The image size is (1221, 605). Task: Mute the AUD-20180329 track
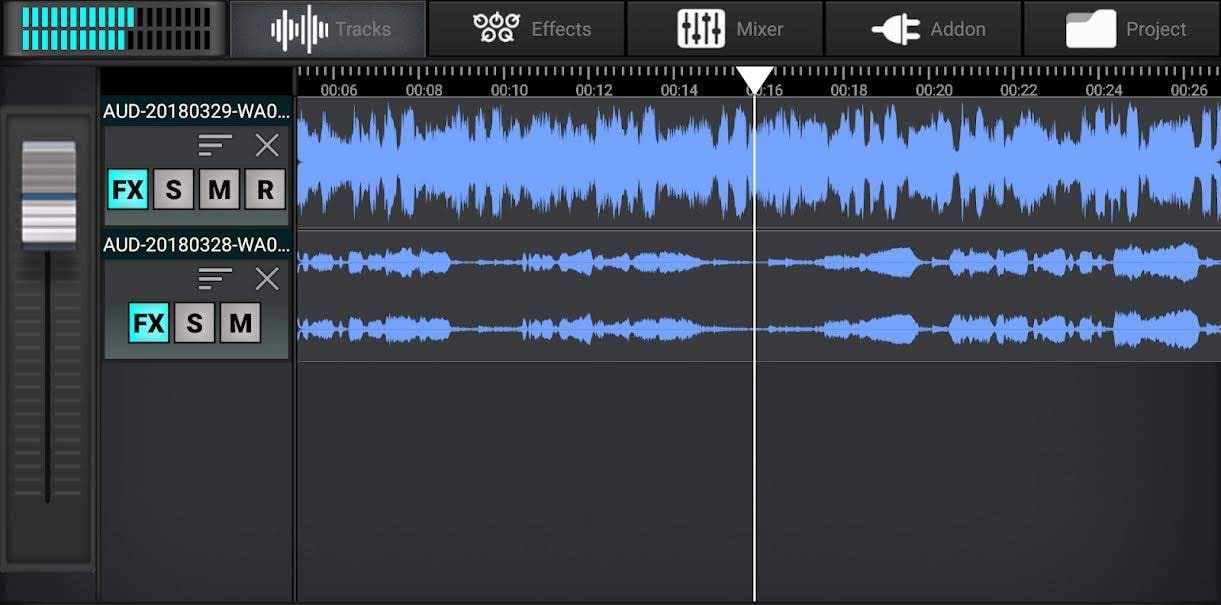(219, 189)
